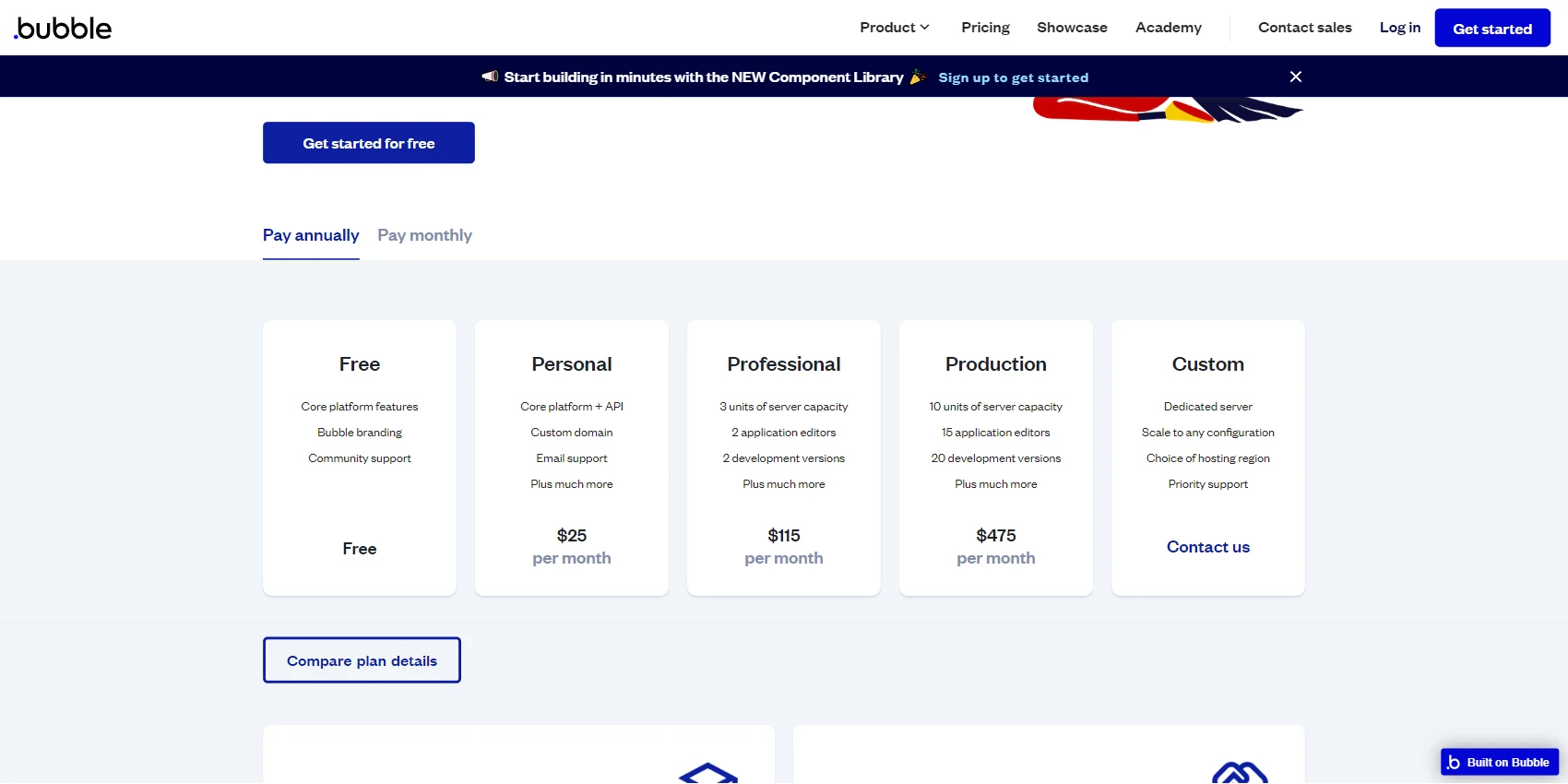Select the Custom plan title
Viewport: 1568px width, 784px height.
[1208, 364]
